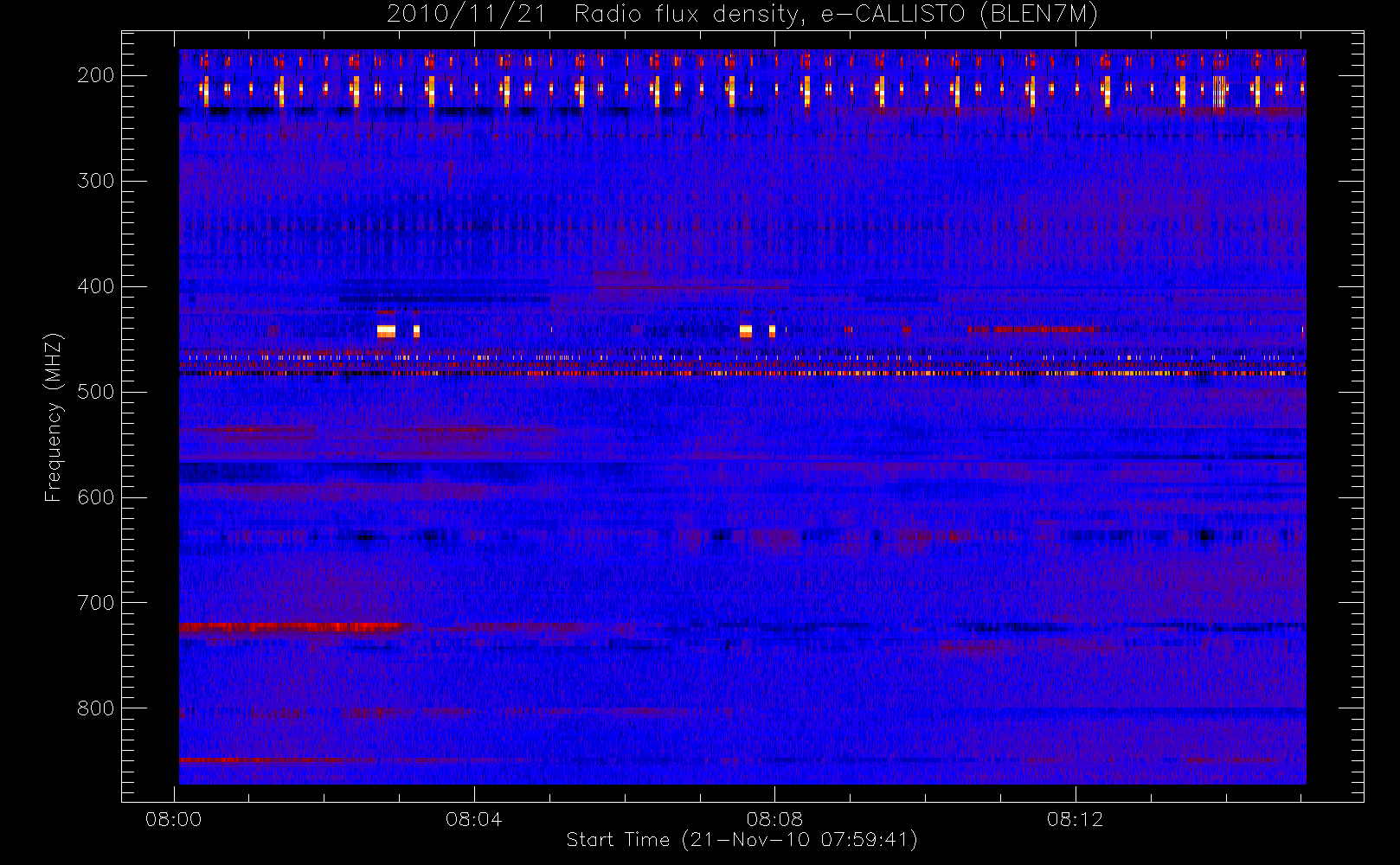Click the 800 frequency tick label
Viewport: 1400px width, 865px height.
click(96, 708)
